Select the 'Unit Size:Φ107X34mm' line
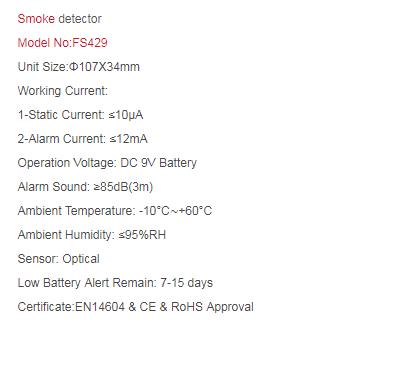This screenshot has height=373, width=407. point(79,67)
